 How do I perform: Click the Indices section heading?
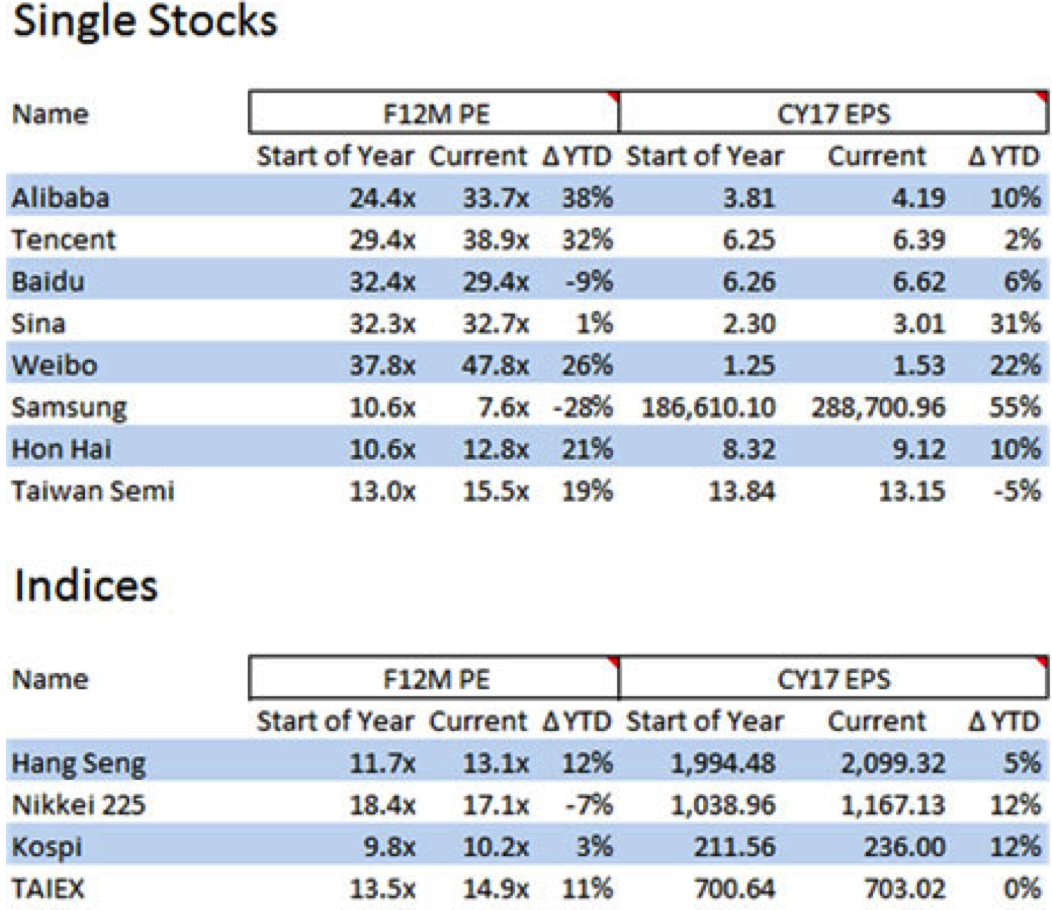(86, 586)
